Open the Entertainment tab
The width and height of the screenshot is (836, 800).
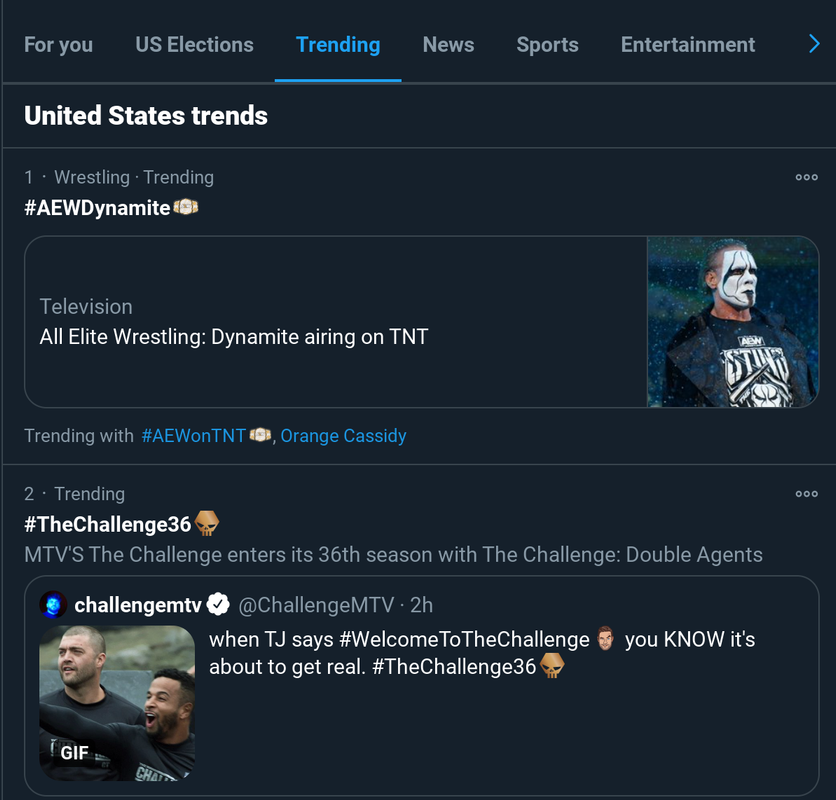pos(687,45)
